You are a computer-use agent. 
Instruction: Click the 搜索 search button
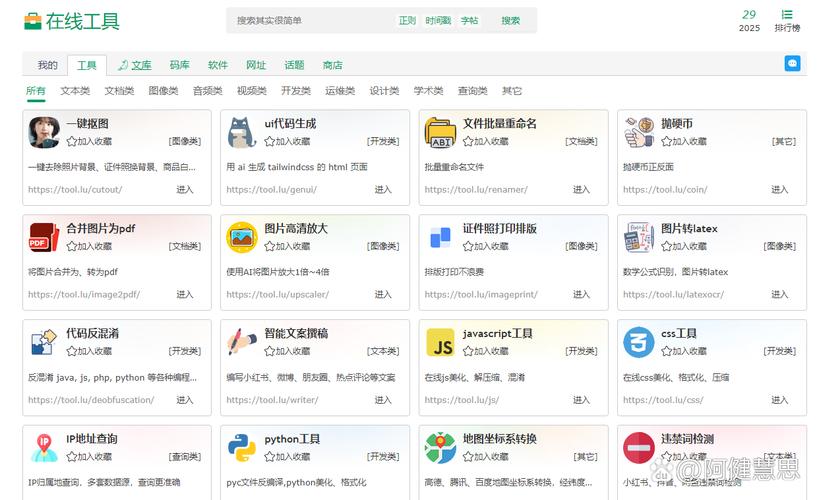click(510, 21)
